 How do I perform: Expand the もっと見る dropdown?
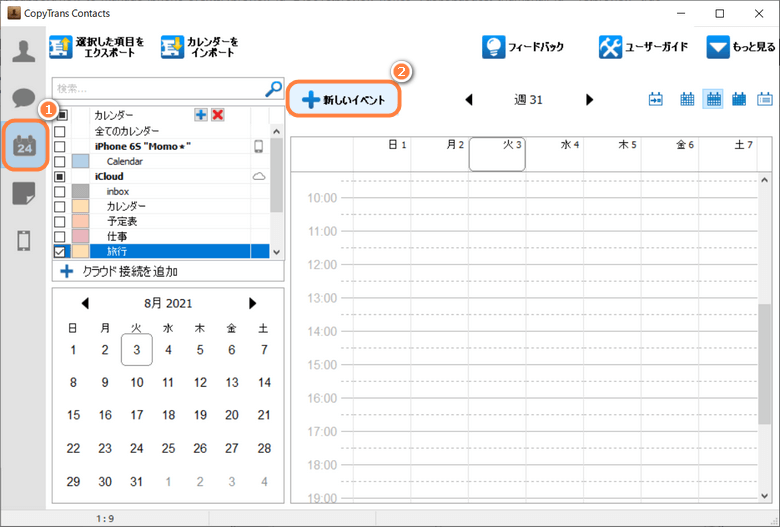740,47
